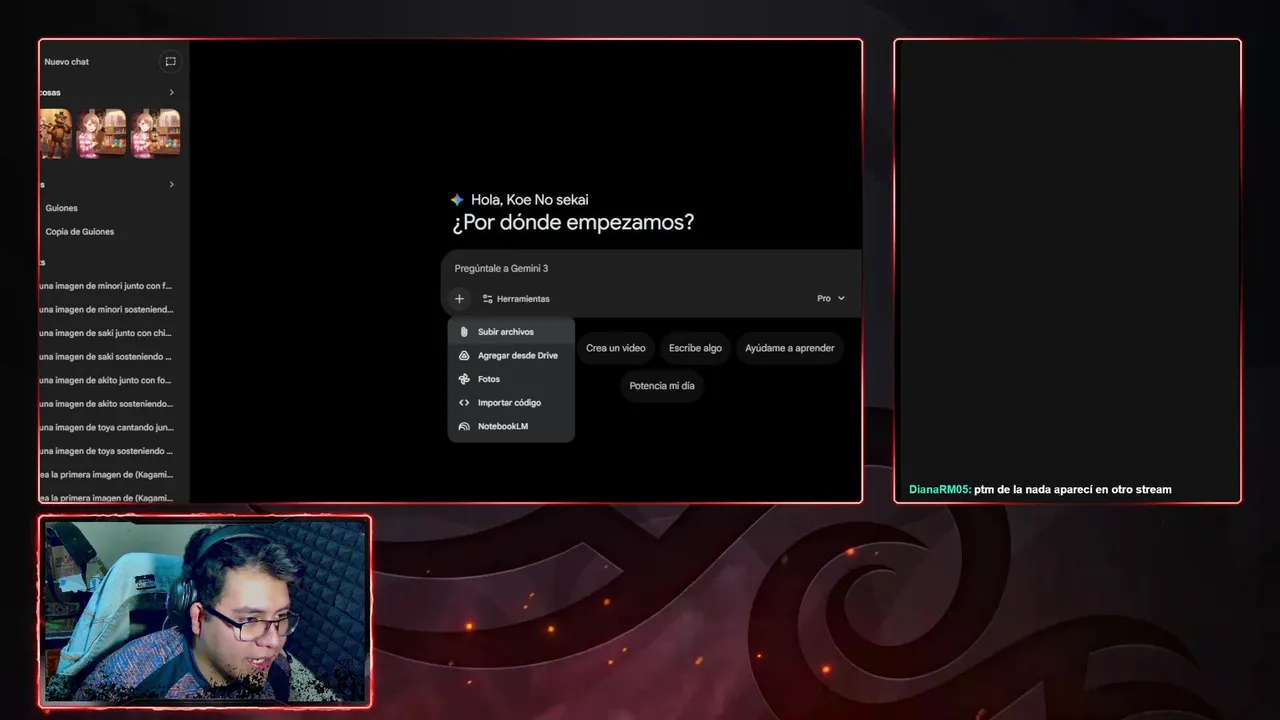Choose Subir archivos from the menu
The width and height of the screenshot is (1280, 720).
[x=511, y=332]
